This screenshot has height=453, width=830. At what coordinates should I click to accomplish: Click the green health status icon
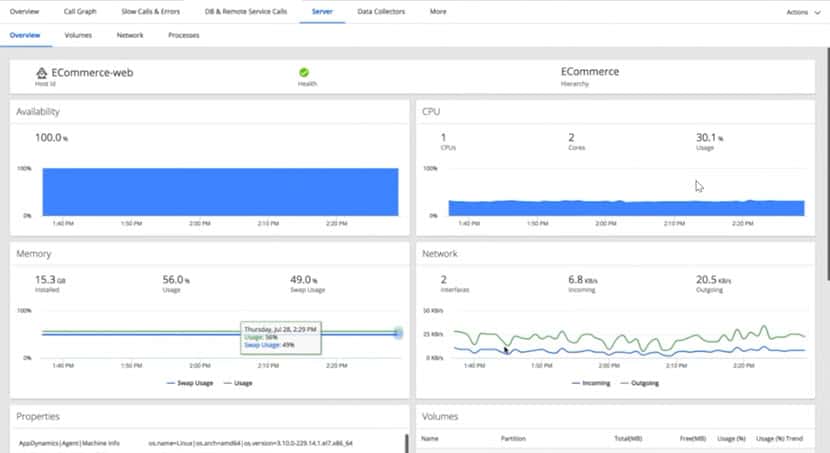[304, 73]
